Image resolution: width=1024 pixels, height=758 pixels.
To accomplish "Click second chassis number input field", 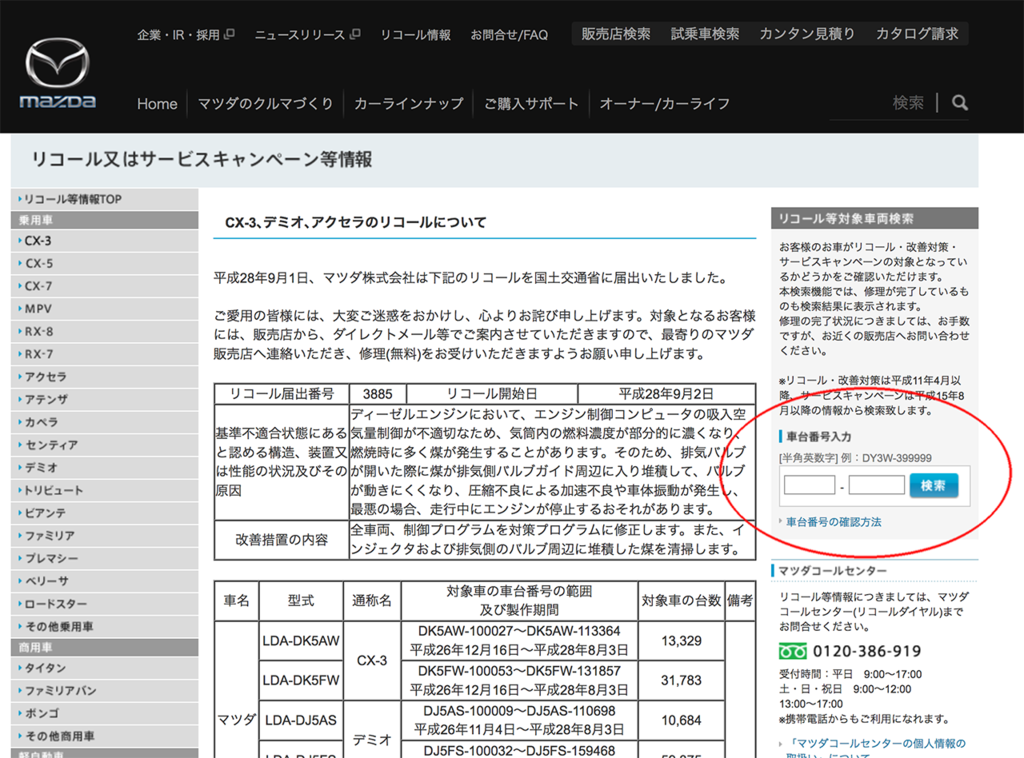I will (876, 485).
